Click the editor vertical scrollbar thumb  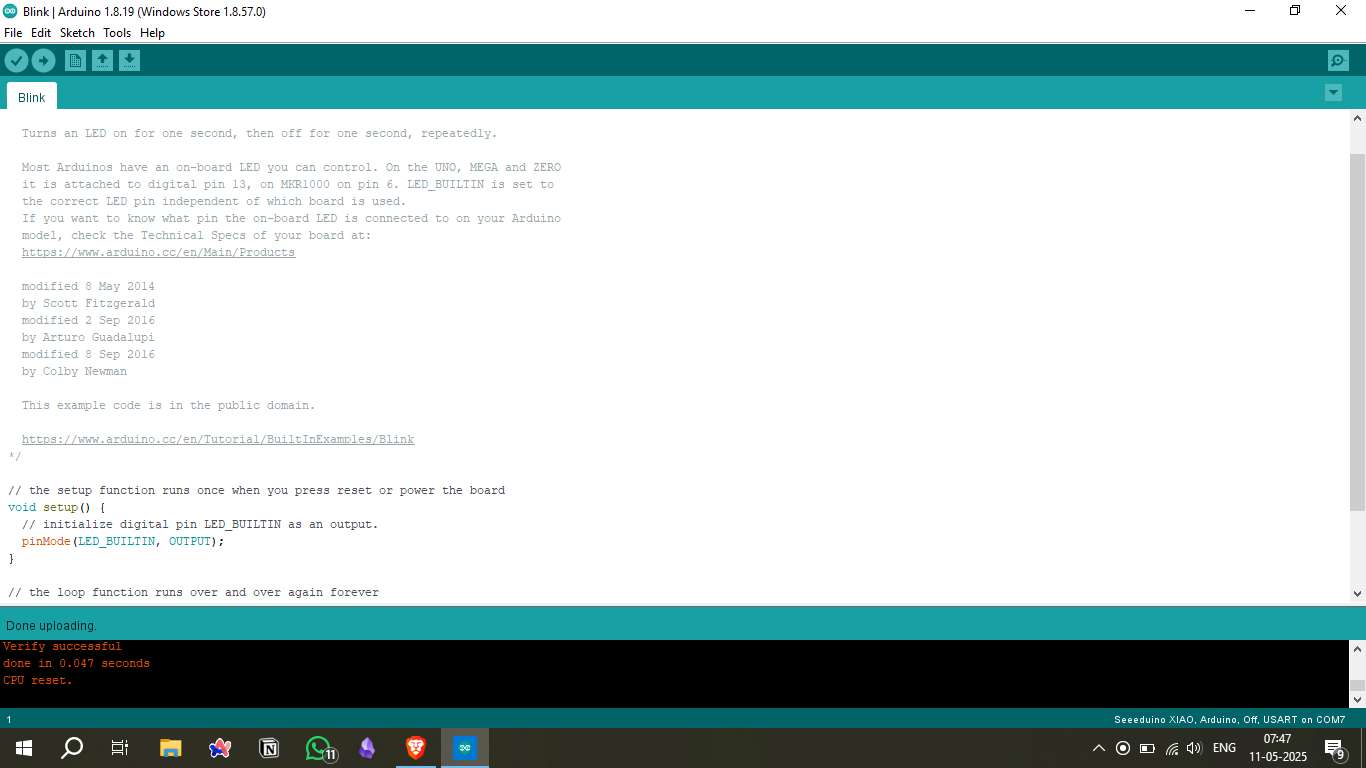pyautogui.click(x=1357, y=331)
